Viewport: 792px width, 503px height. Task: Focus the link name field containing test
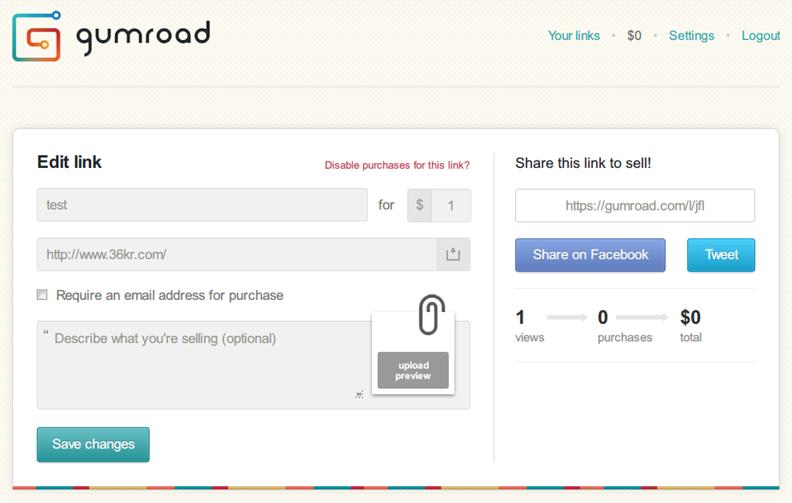coord(202,205)
